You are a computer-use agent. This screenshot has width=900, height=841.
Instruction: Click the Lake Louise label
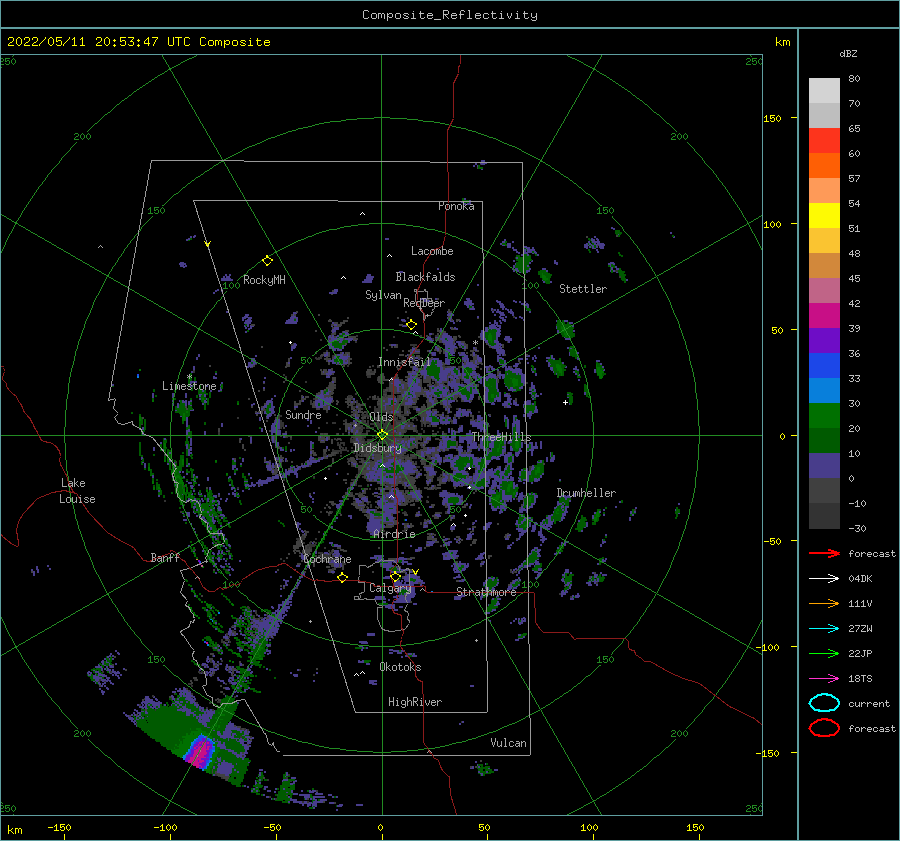[x=77, y=491]
